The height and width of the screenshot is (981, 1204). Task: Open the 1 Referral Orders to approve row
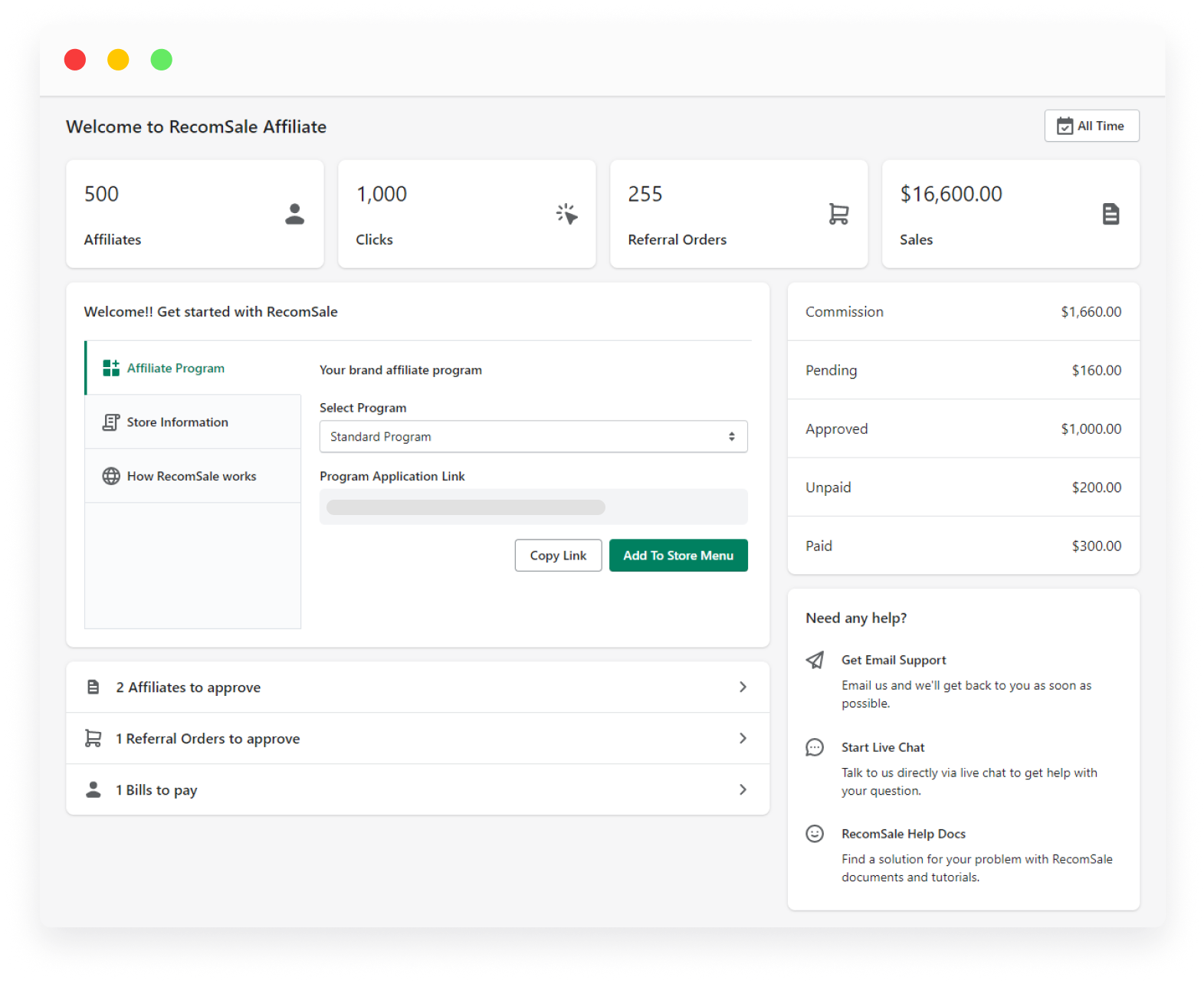click(418, 739)
